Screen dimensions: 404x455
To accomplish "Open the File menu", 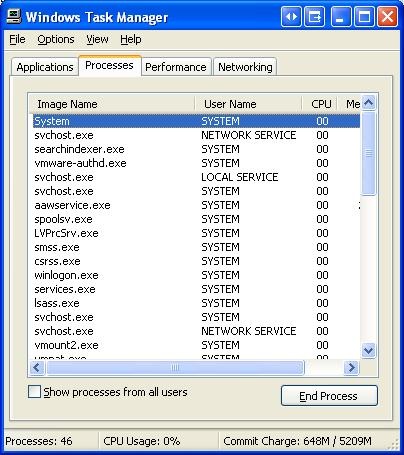I will click(17, 39).
